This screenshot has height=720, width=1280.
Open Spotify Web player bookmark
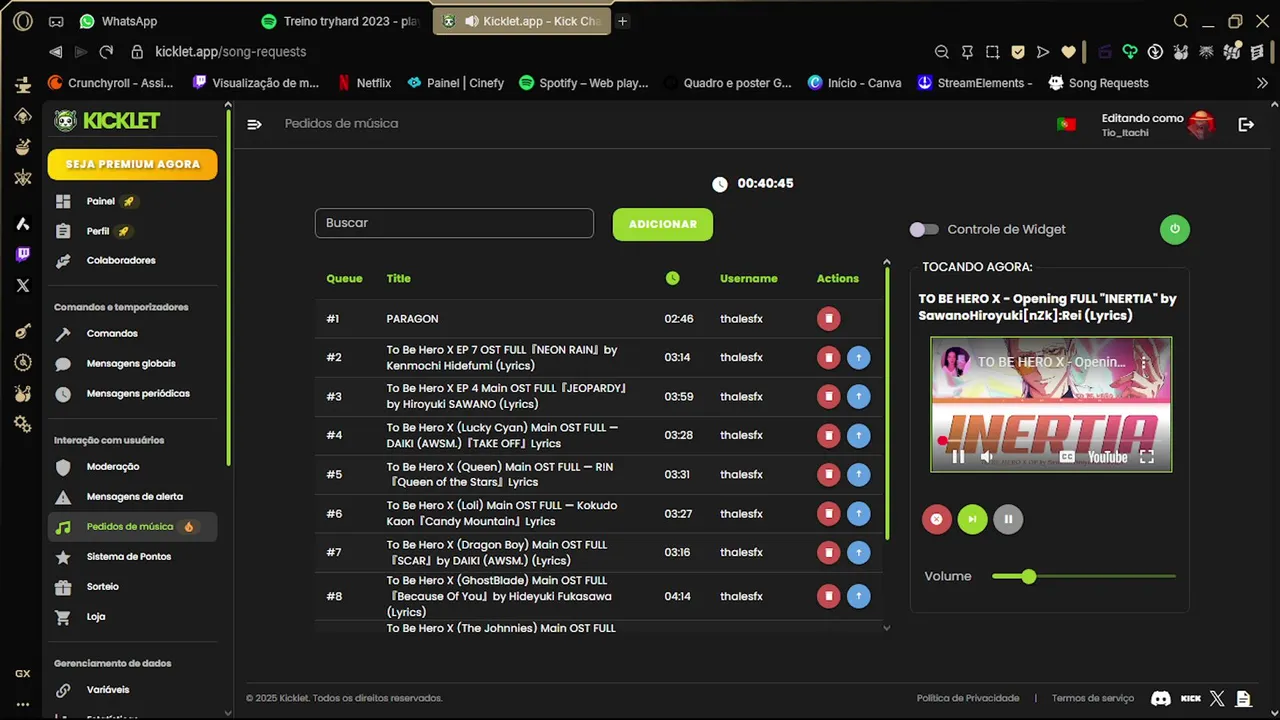coord(584,83)
